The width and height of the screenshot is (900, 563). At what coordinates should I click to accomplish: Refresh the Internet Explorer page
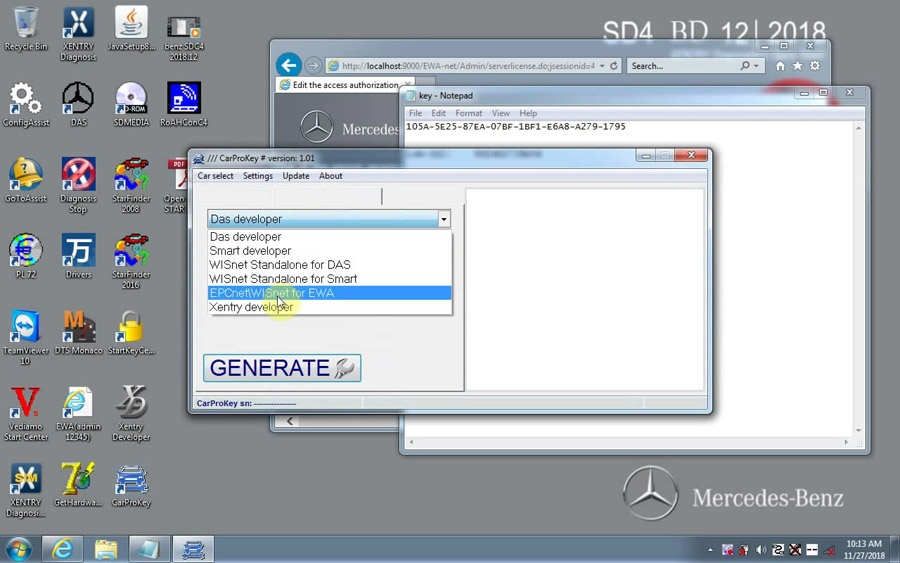pyautogui.click(x=614, y=66)
